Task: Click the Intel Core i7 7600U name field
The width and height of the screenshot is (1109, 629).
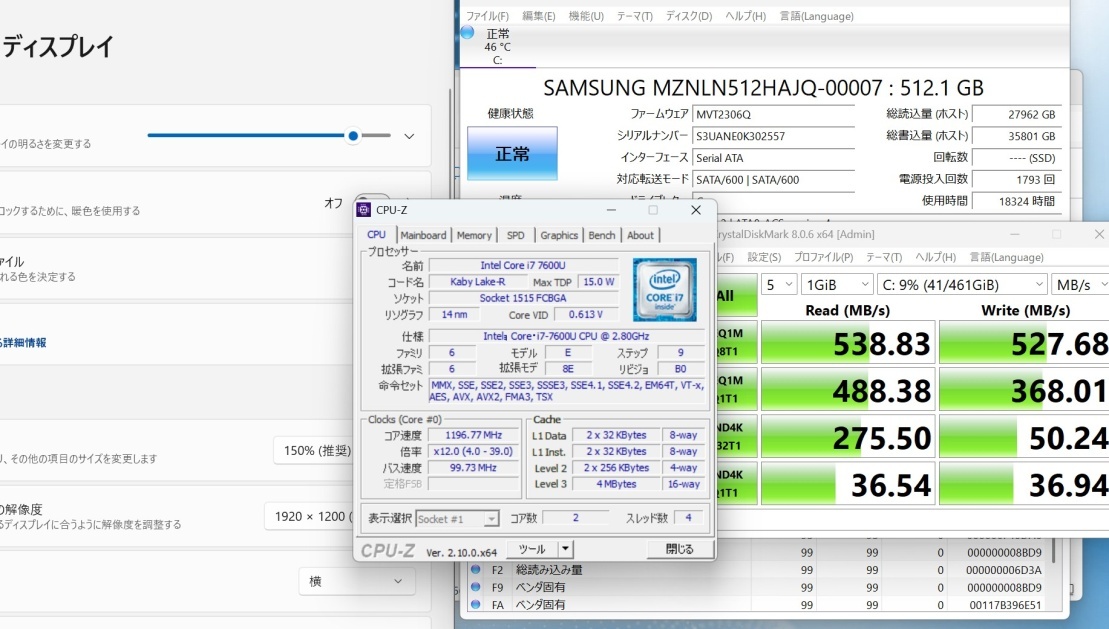Action: pos(523,265)
